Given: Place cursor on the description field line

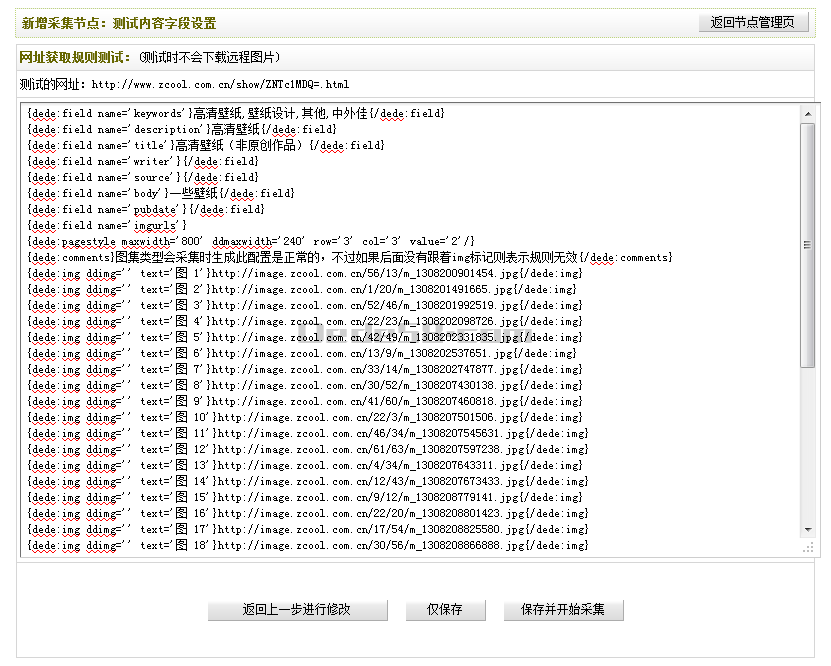Looking at the screenshot, I should pos(182,129).
